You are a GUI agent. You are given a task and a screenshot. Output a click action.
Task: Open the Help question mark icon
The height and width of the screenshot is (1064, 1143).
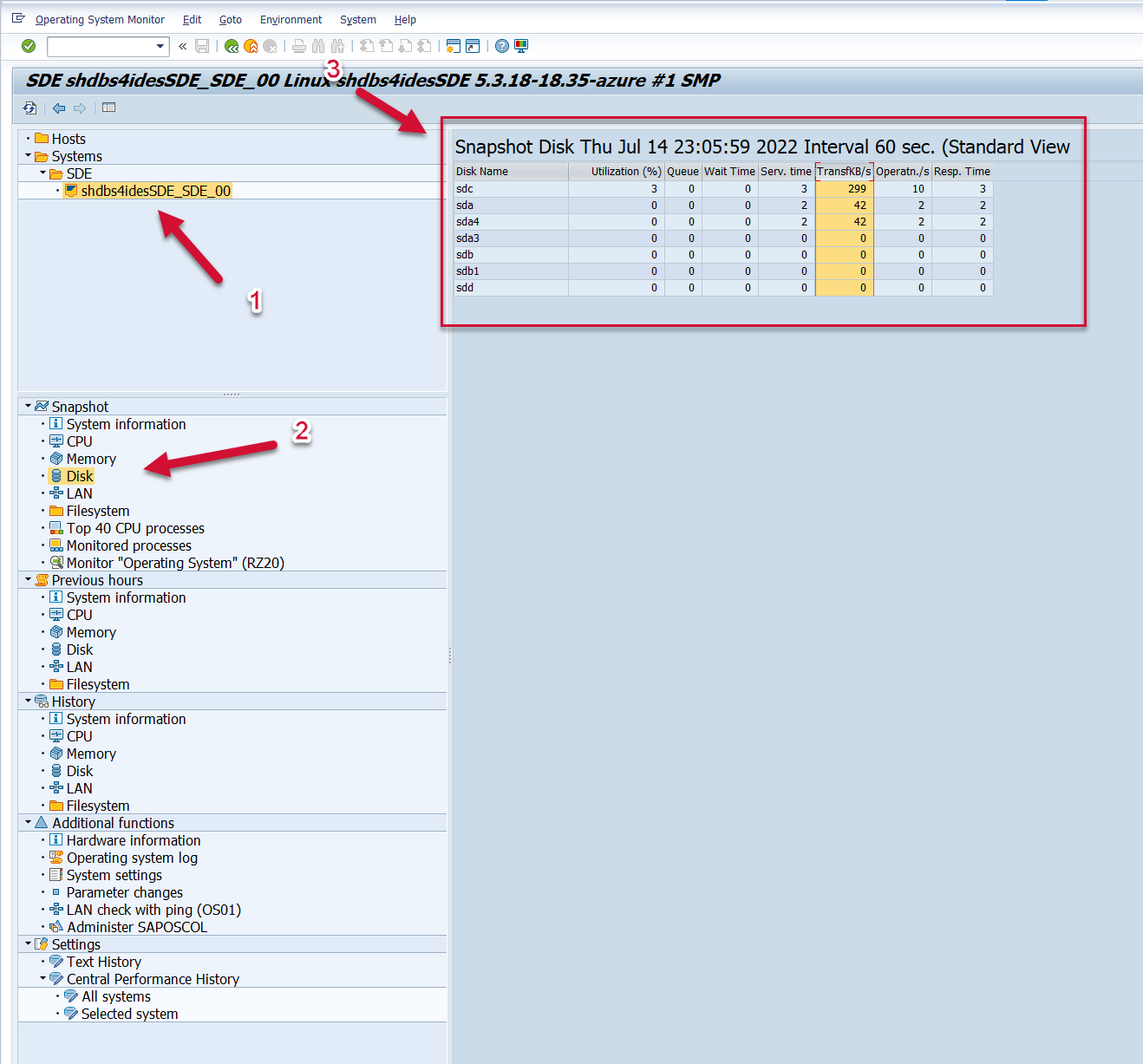tap(502, 46)
